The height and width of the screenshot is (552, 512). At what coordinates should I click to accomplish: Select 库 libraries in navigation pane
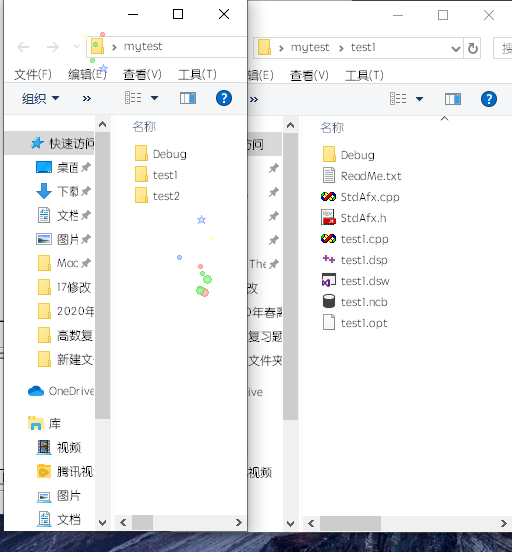coord(44,424)
